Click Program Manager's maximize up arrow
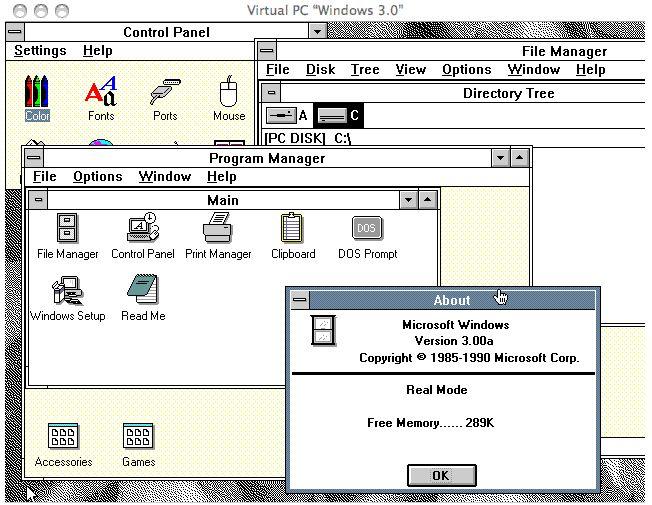 click(x=519, y=158)
